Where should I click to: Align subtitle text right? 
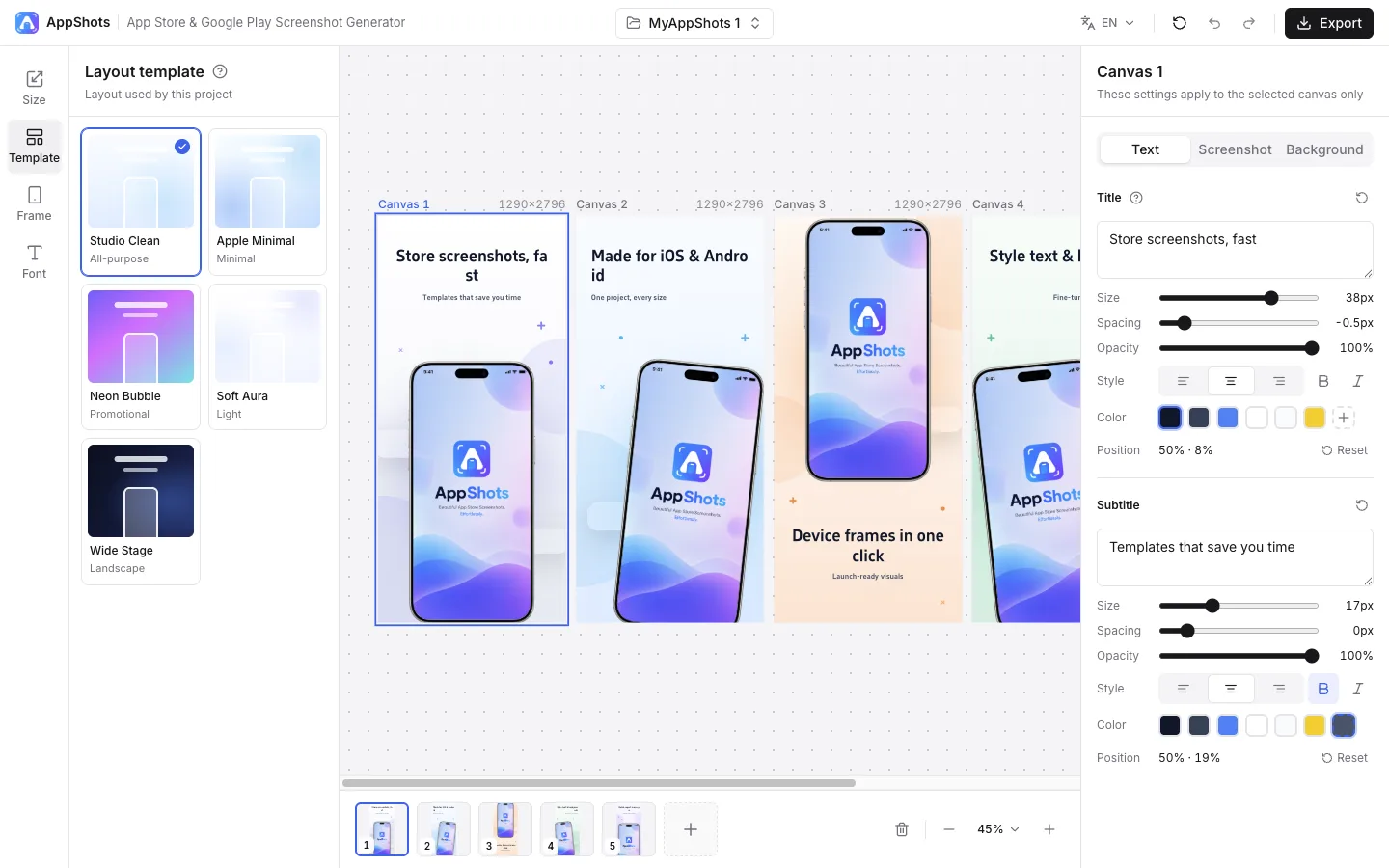point(1279,689)
